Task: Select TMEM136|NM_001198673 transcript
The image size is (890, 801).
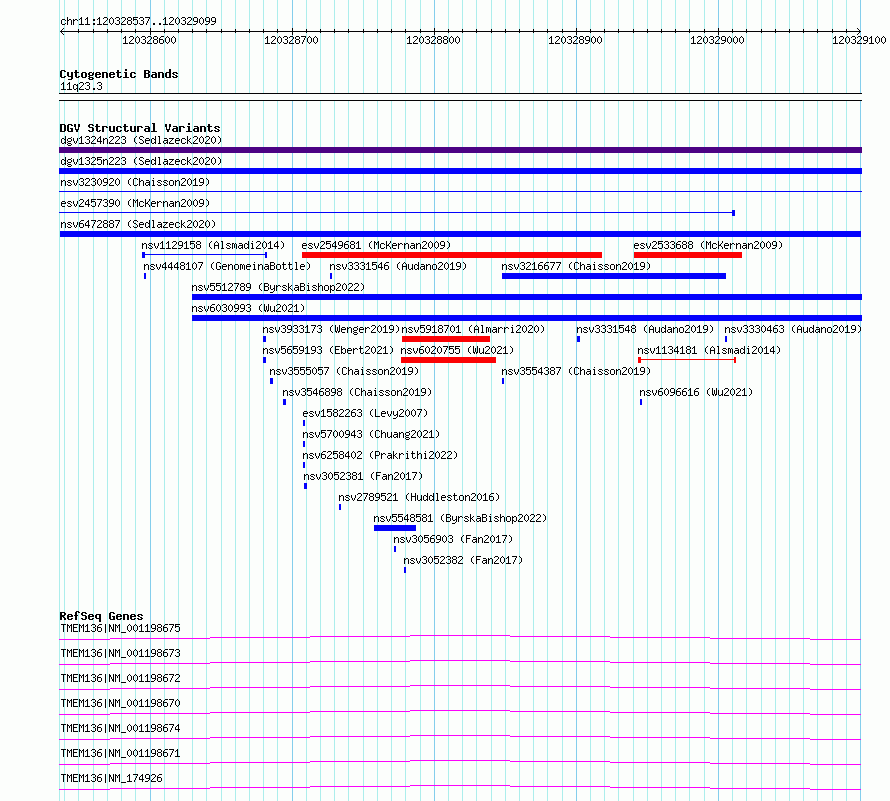Action: click(120, 653)
